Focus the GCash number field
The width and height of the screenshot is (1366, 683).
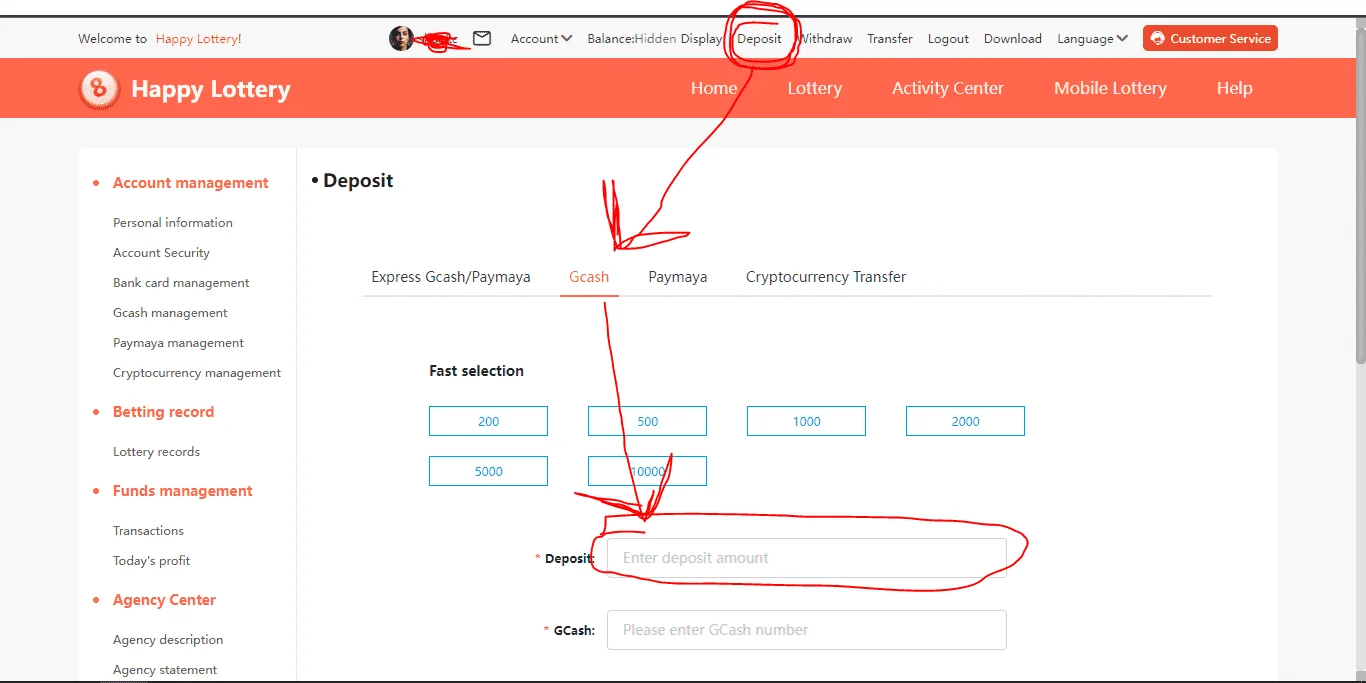click(806, 630)
